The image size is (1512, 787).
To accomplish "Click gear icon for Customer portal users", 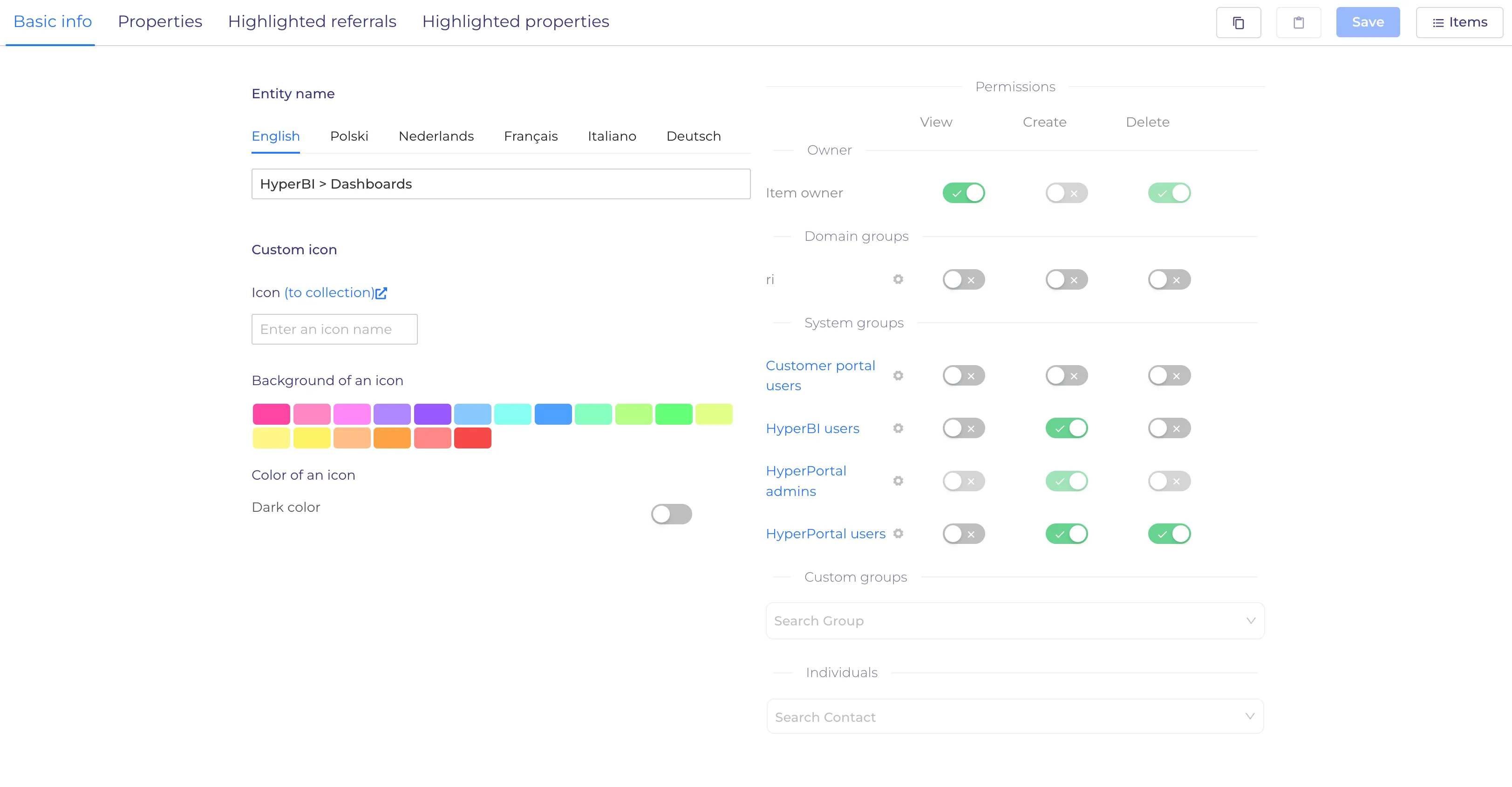I will pyautogui.click(x=898, y=376).
